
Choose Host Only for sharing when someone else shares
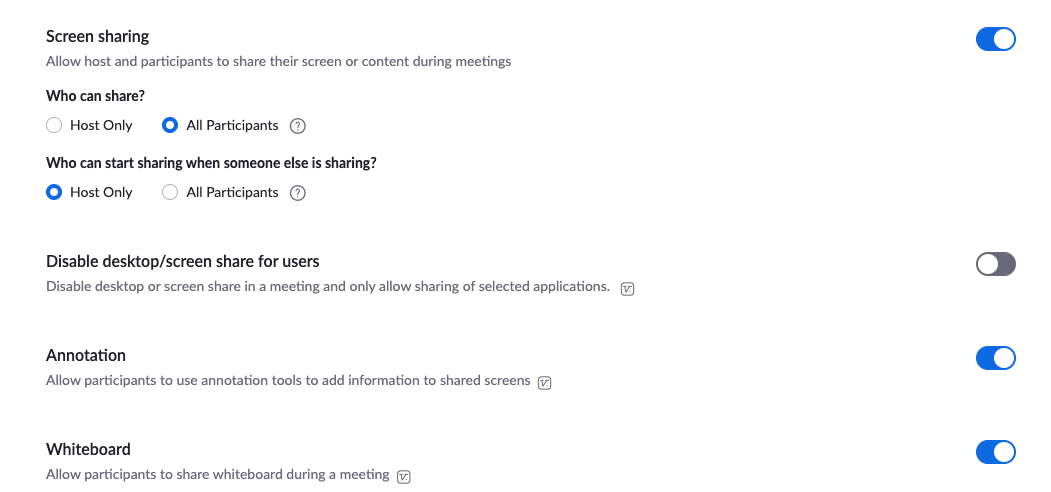point(55,192)
